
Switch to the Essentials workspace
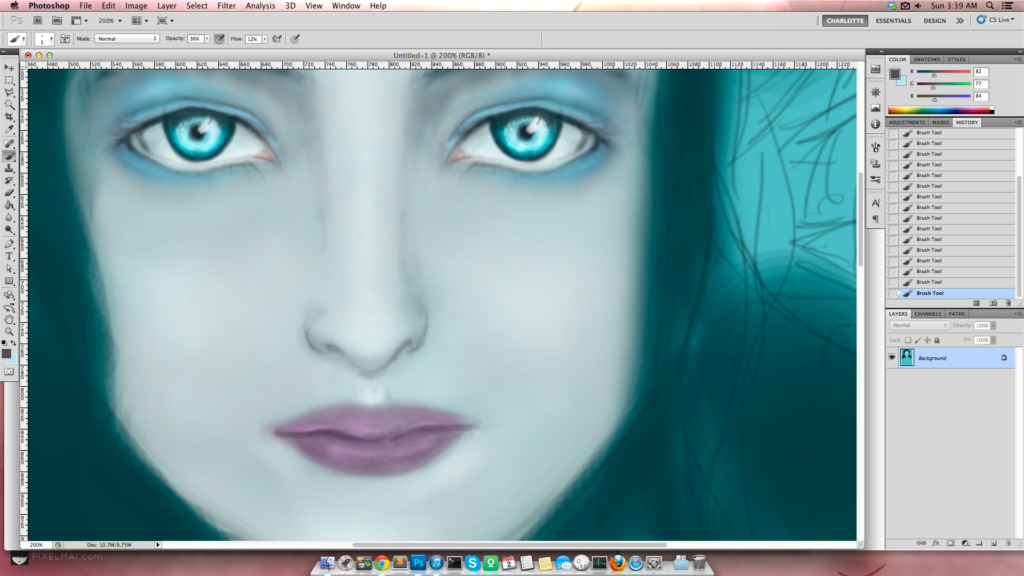tap(893, 21)
